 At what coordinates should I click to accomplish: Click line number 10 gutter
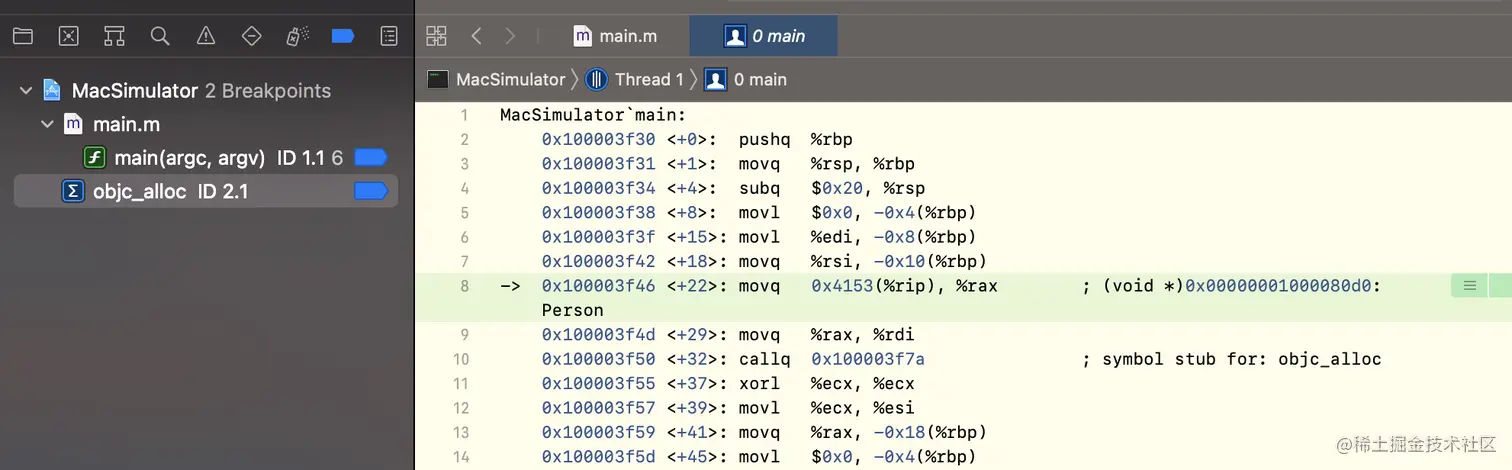[x=461, y=359]
